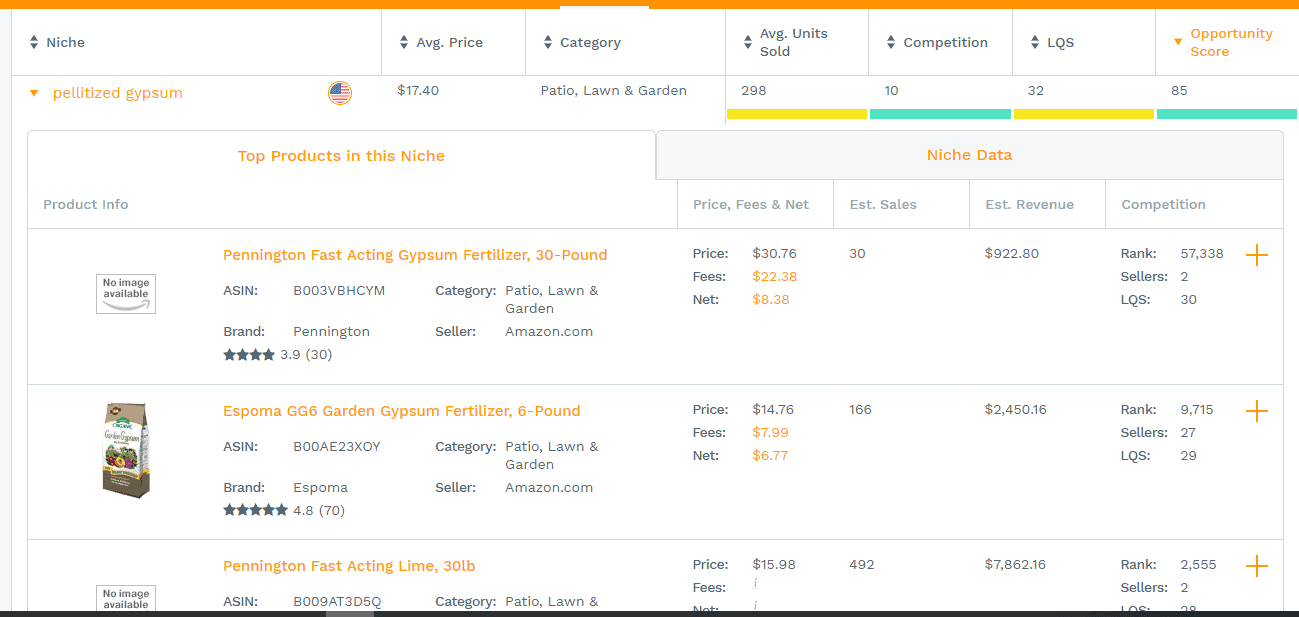Click the niche category Patio, Lawn & Garden
The width and height of the screenshot is (1299, 617).
pos(614,91)
